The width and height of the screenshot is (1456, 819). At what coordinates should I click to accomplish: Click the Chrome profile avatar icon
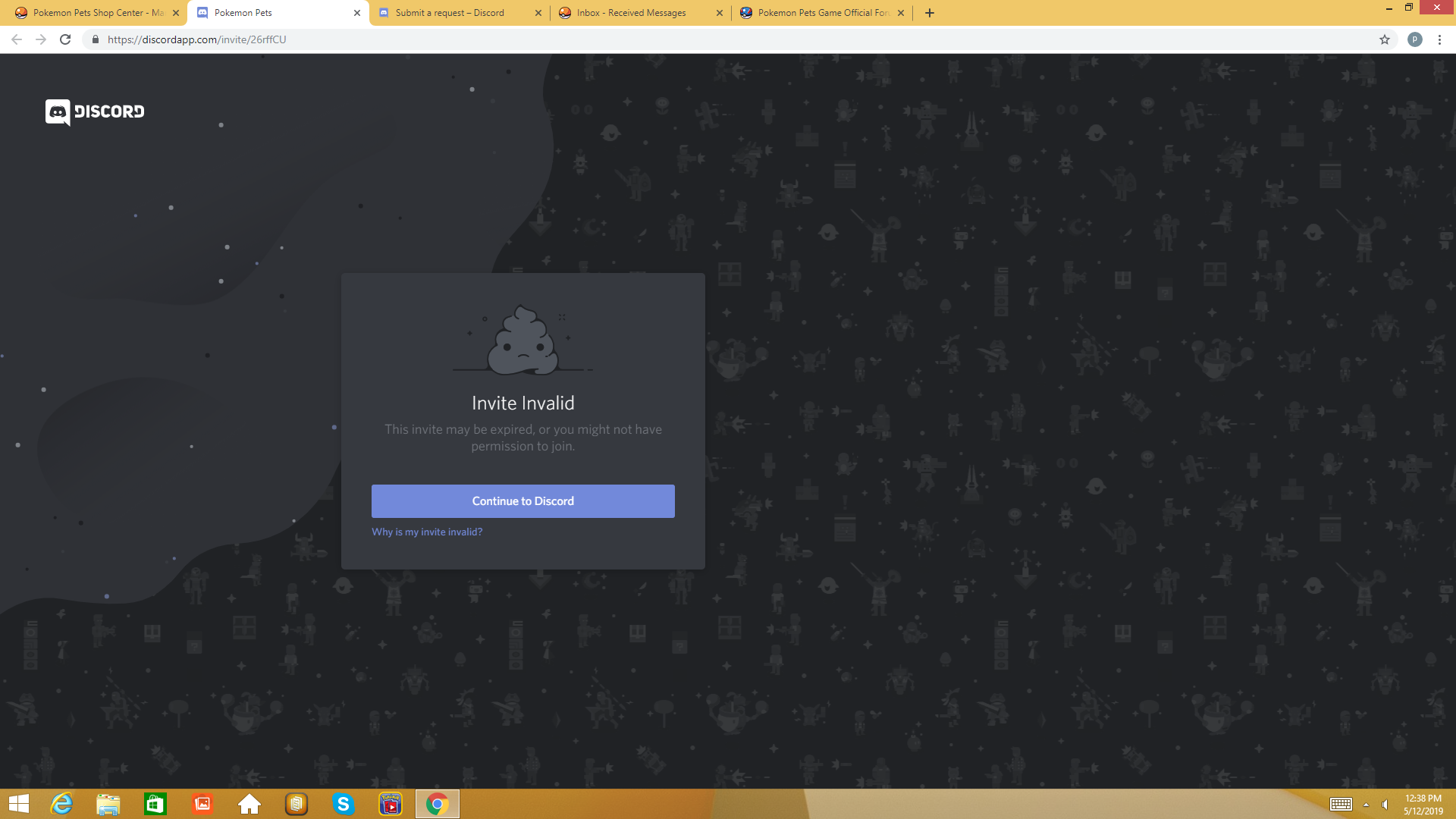click(x=1414, y=39)
